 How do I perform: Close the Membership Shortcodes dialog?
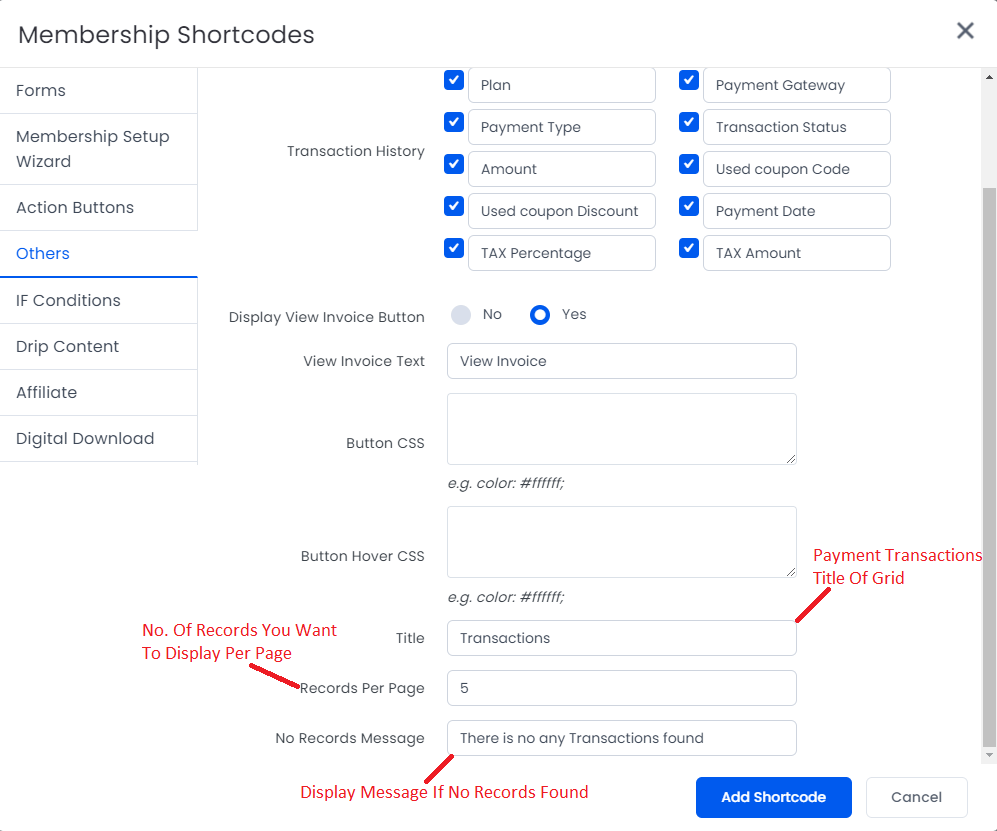[x=965, y=31]
